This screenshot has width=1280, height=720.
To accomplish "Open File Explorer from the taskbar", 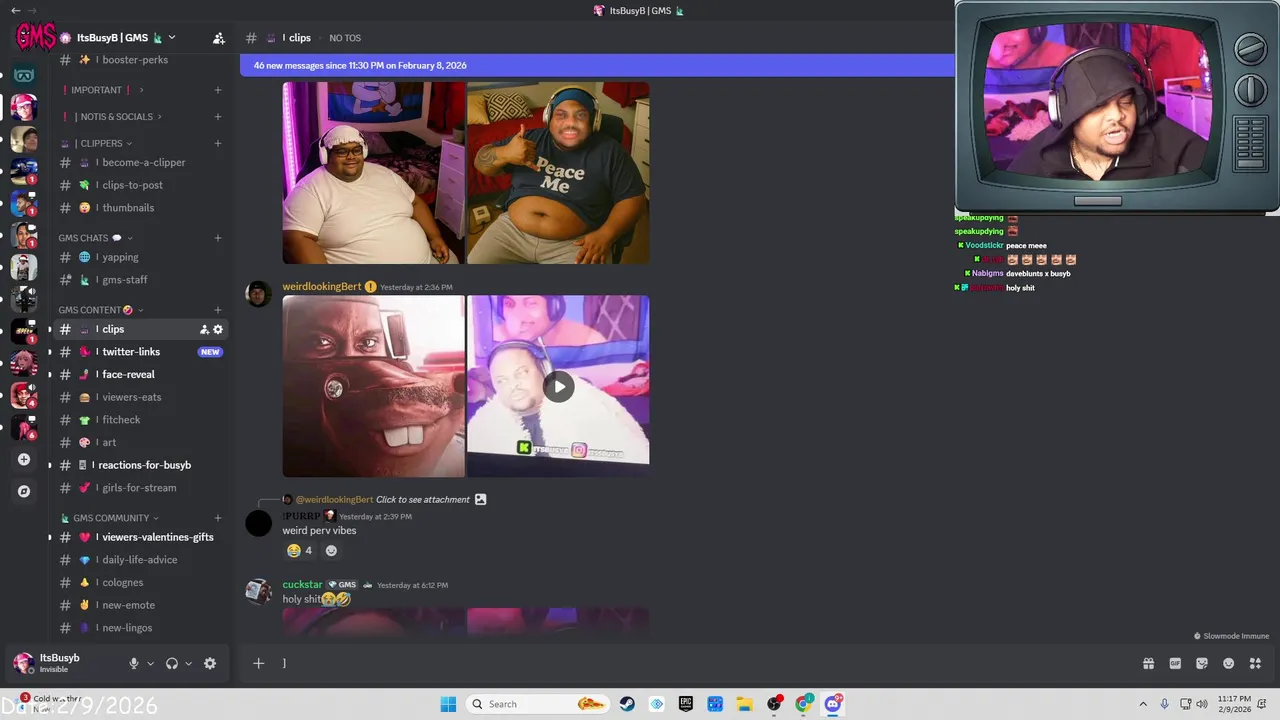I will (x=744, y=704).
